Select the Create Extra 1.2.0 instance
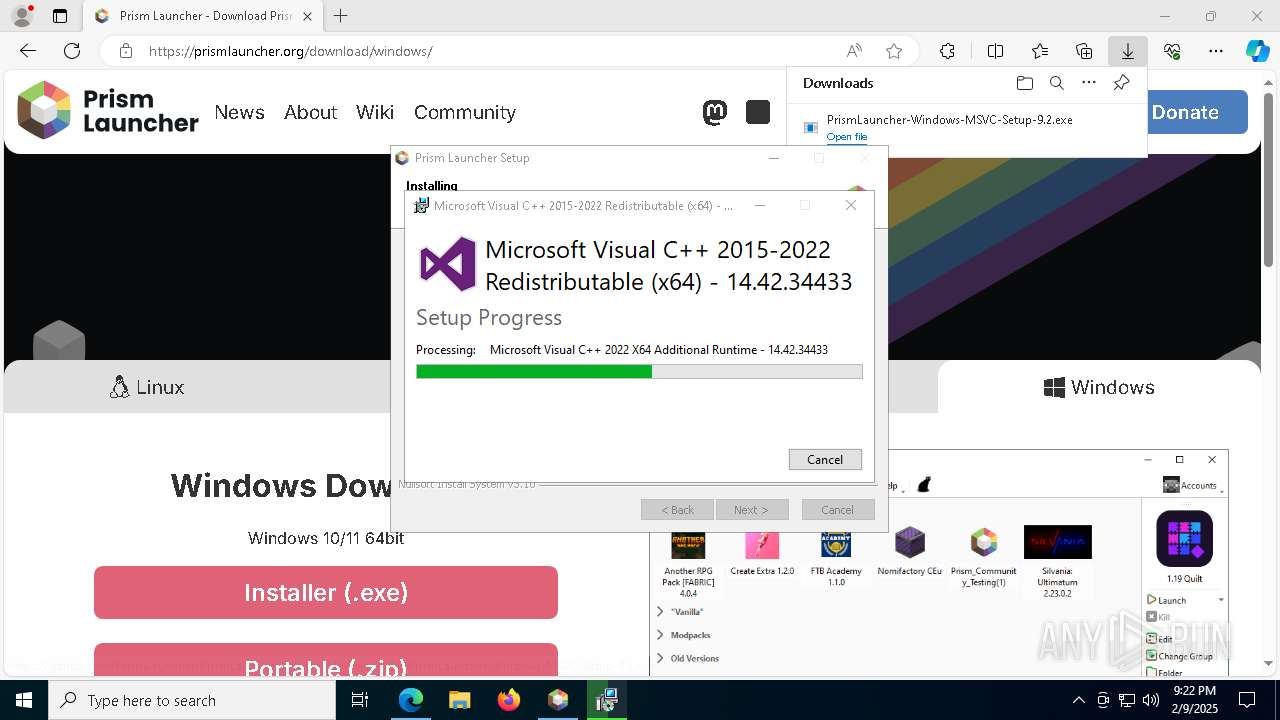Image resolution: width=1280 pixels, height=720 pixels. pyautogui.click(x=762, y=551)
